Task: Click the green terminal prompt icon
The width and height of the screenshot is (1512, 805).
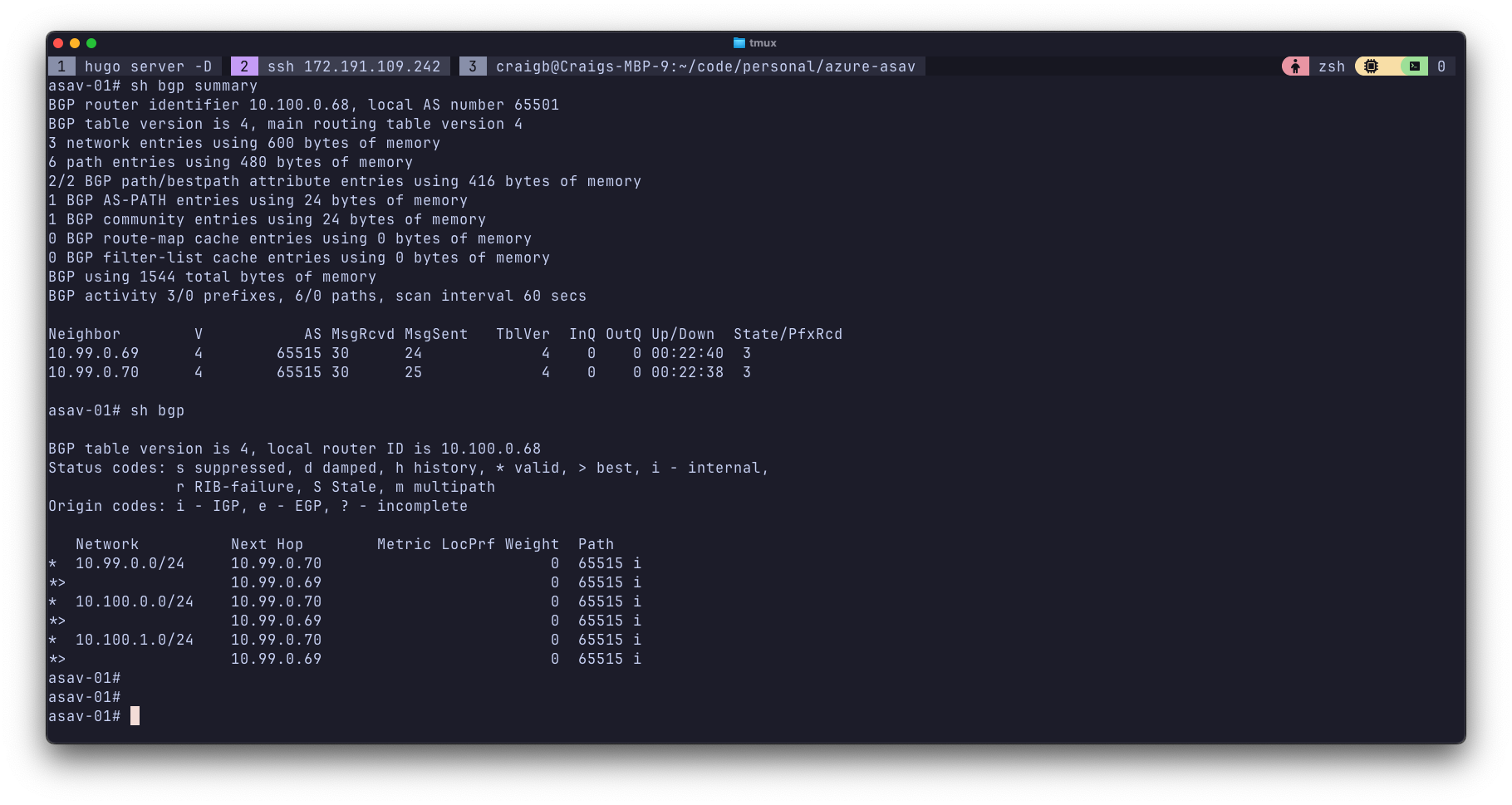Action: click(1414, 66)
